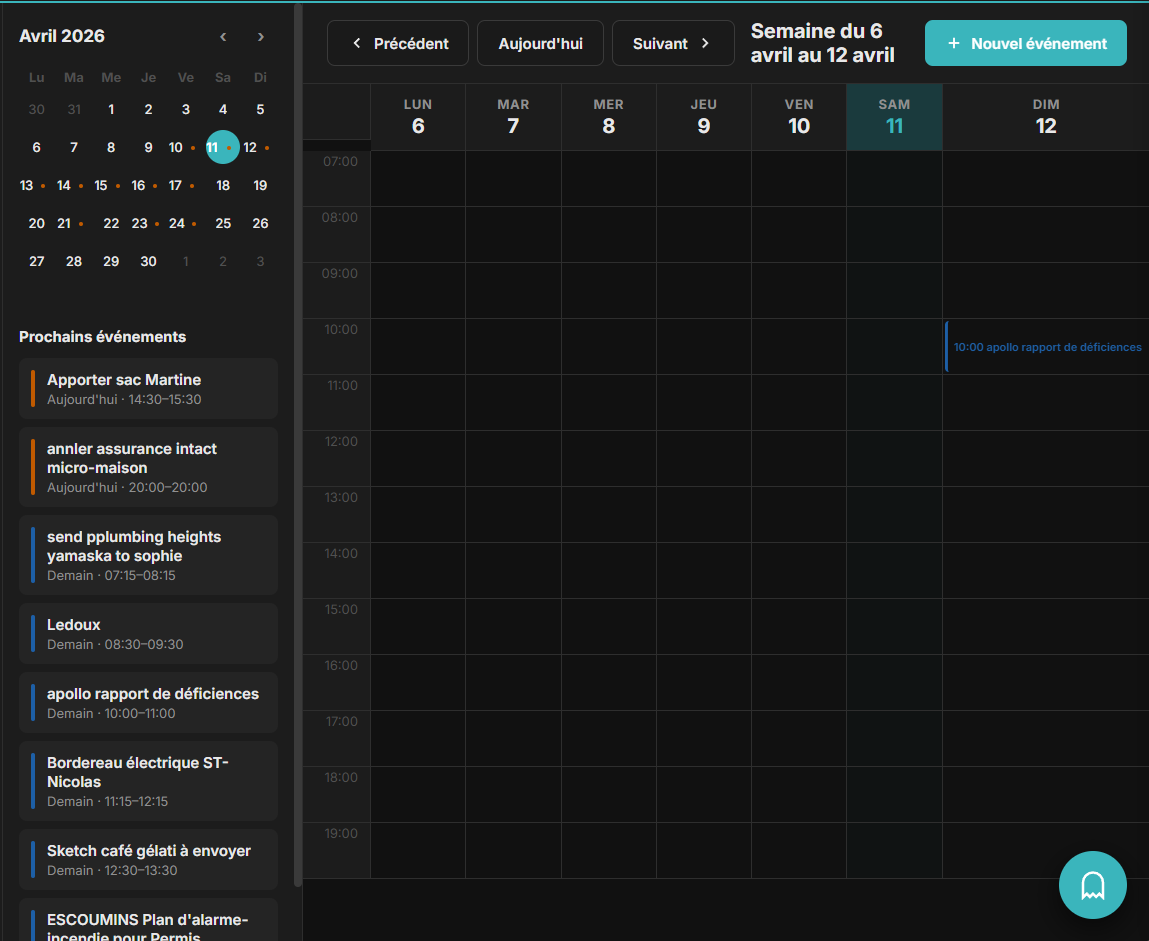Image resolution: width=1149 pixels, height=941 pixels.
Task: Select April 11 in mini calendar
Action: click(213, 147)
